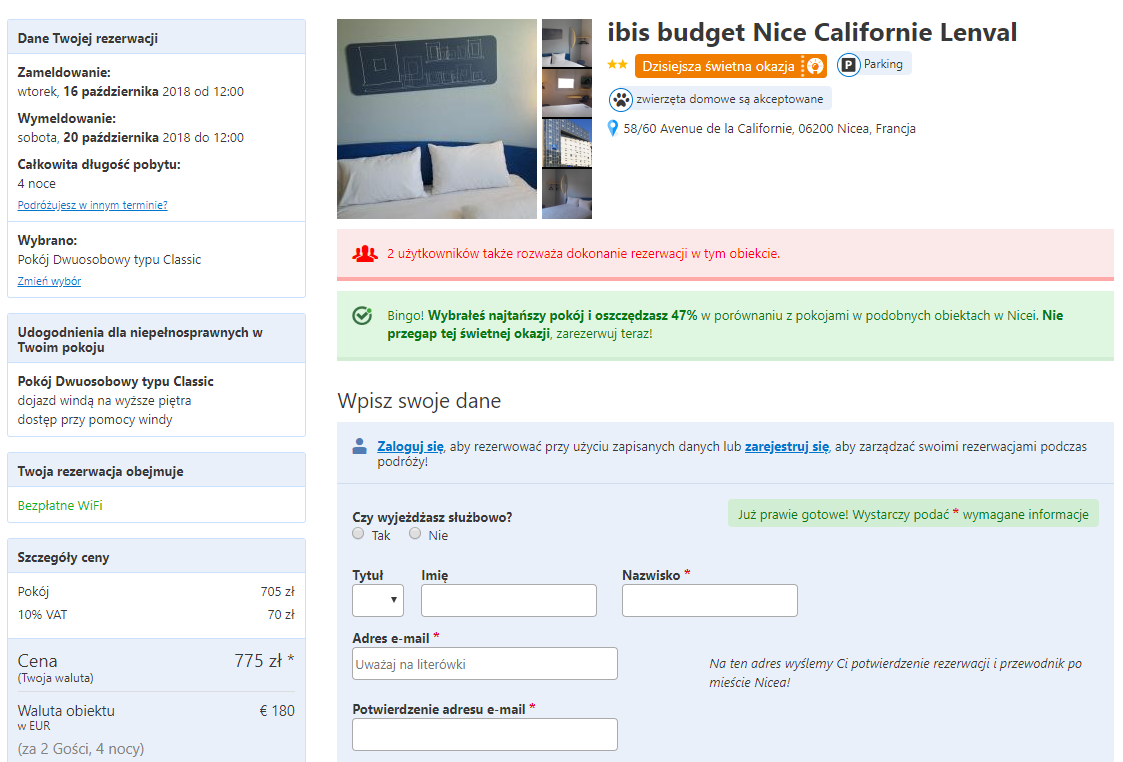Click Zmień wybór link

tap(49, 281)
